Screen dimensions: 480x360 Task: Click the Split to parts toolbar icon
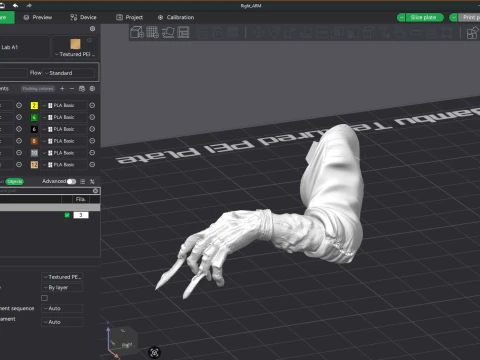[217, 32]
